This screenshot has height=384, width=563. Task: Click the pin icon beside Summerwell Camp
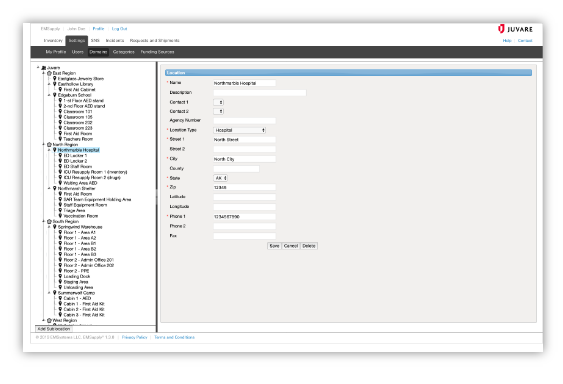55,293
